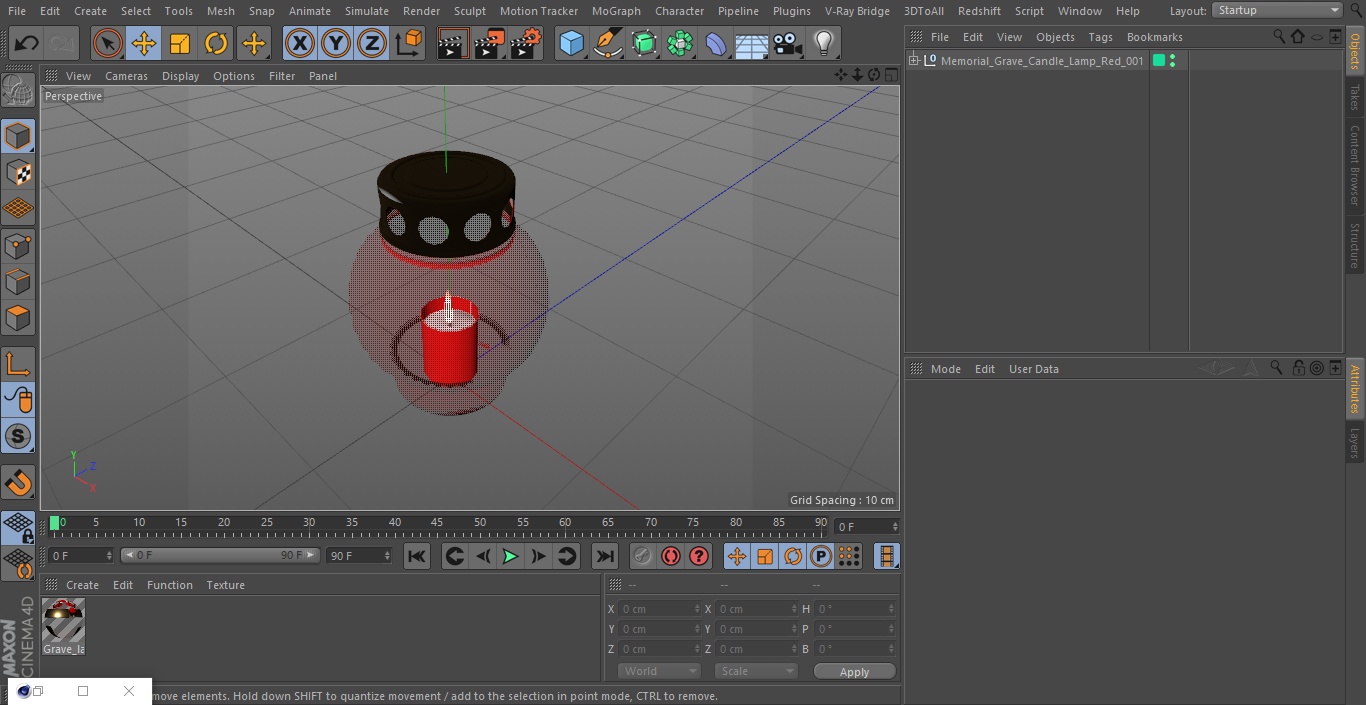Add a Cube primitive object
Image resolution: width=1366 pixels, height=705 pixels.
571,43
